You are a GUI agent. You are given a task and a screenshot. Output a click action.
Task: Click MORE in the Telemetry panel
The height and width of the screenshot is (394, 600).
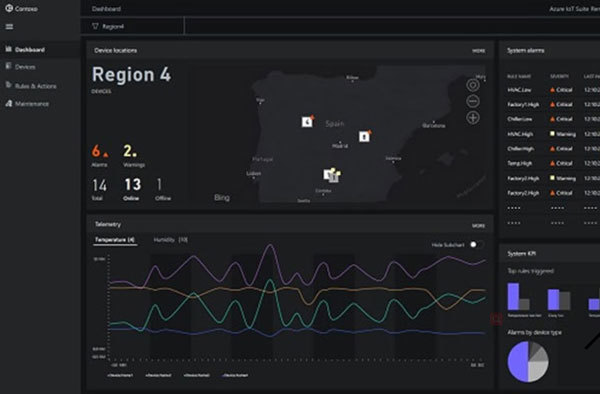click(478, 226)
